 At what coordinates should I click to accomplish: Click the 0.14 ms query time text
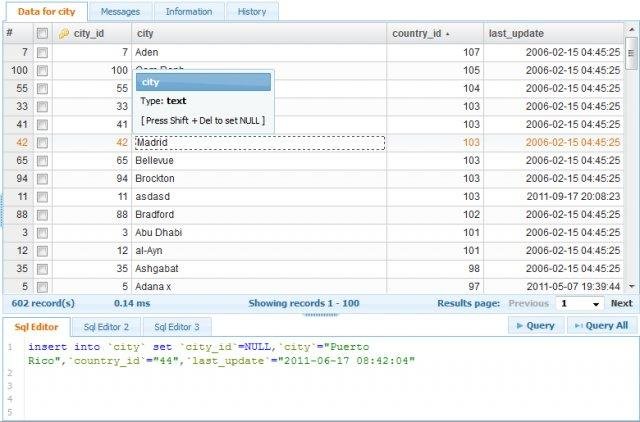pyautogui.click(x=132, y=303)
